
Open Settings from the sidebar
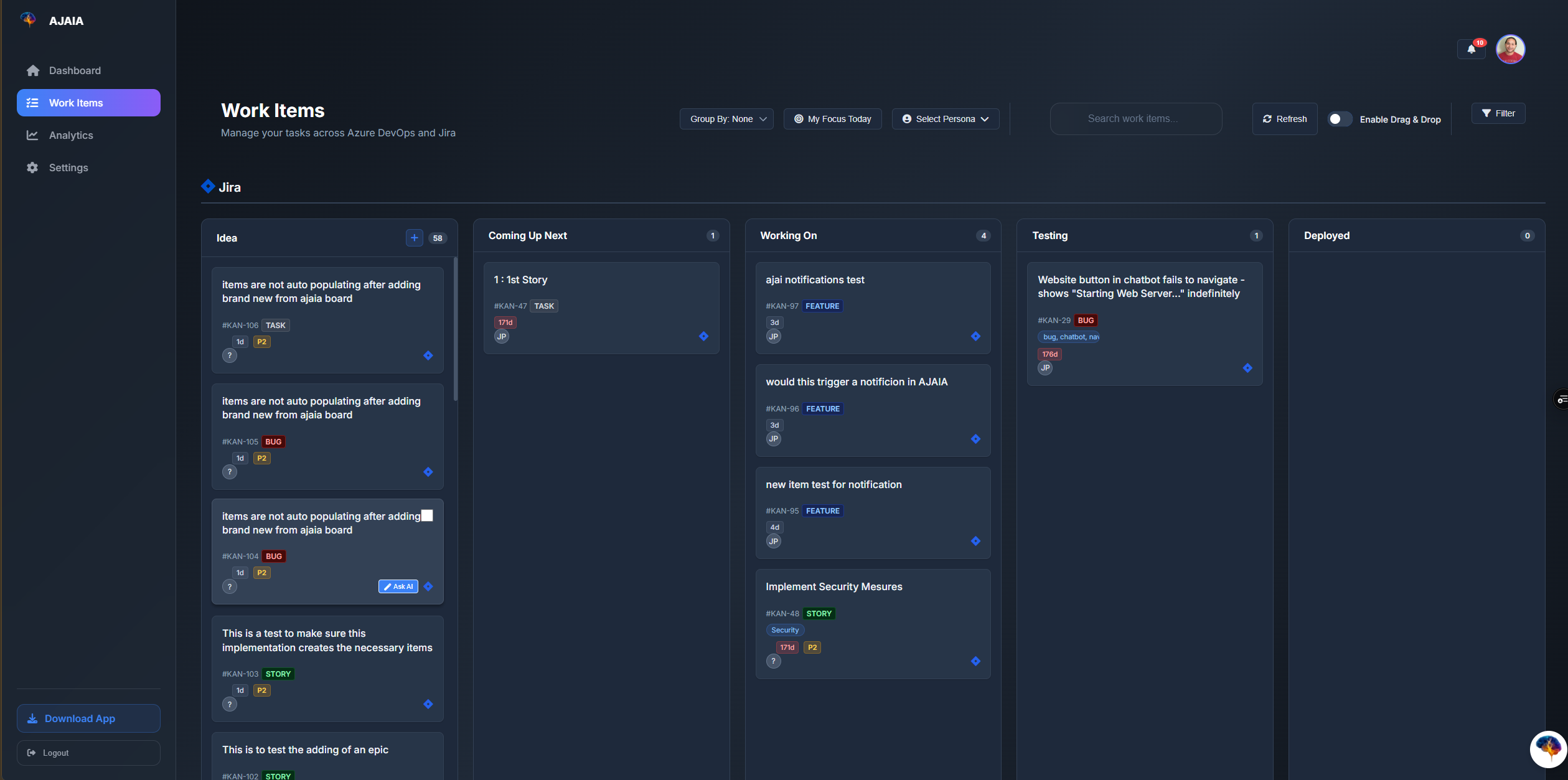(68, 167)
